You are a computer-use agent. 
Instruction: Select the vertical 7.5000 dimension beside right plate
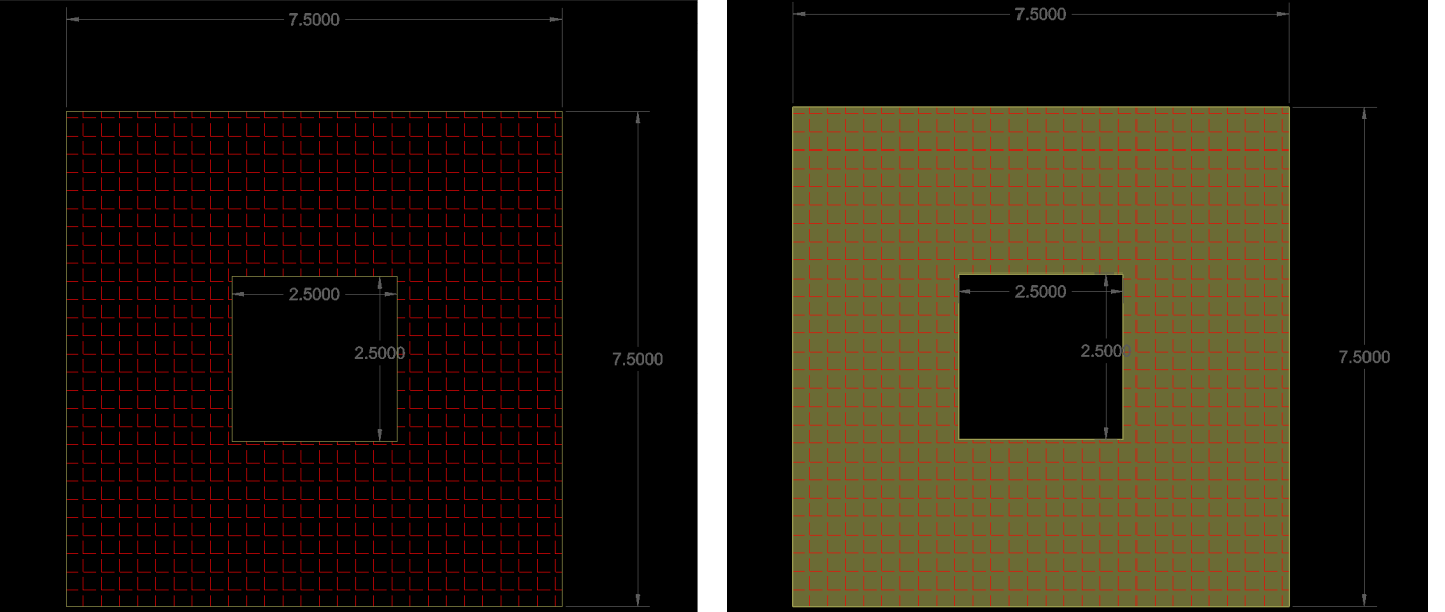click(x=1364, y=357)
